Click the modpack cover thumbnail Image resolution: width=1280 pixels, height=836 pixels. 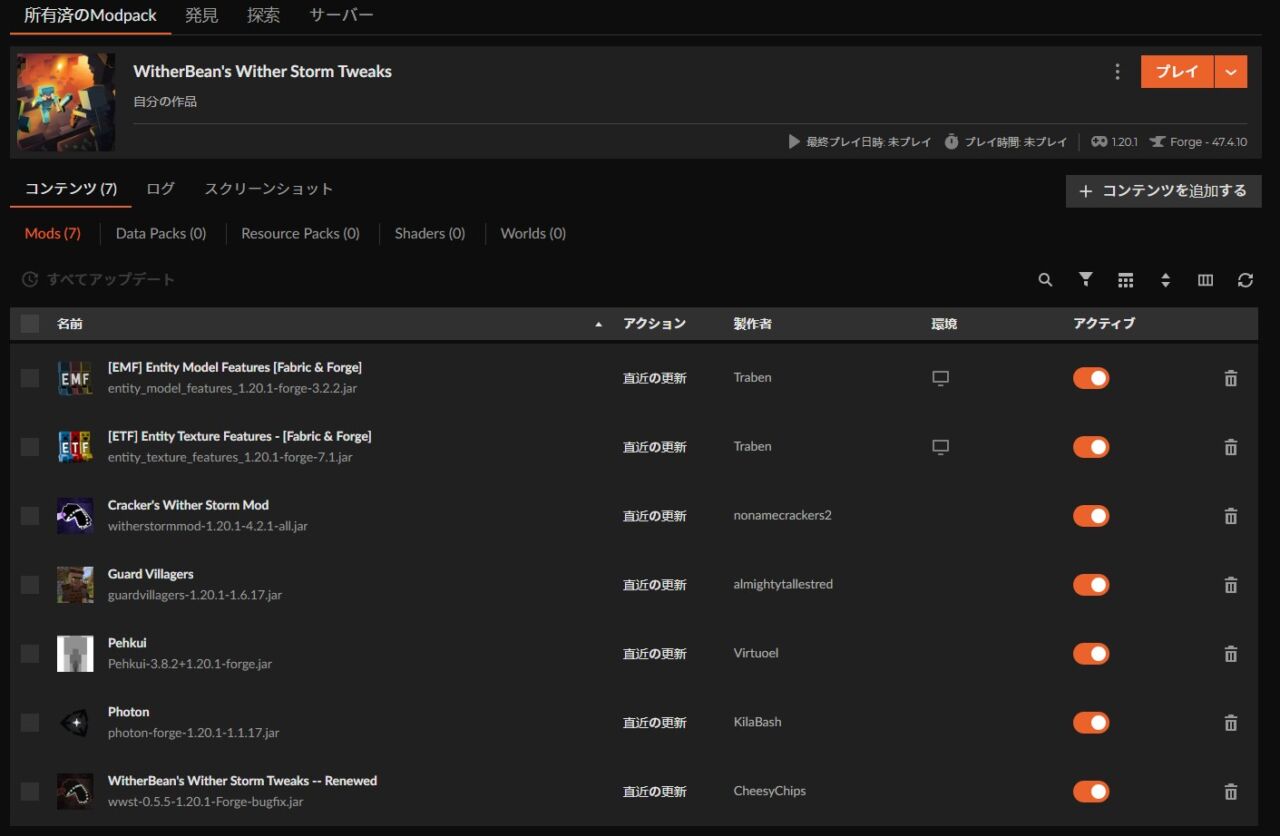(x=66, y=102)
